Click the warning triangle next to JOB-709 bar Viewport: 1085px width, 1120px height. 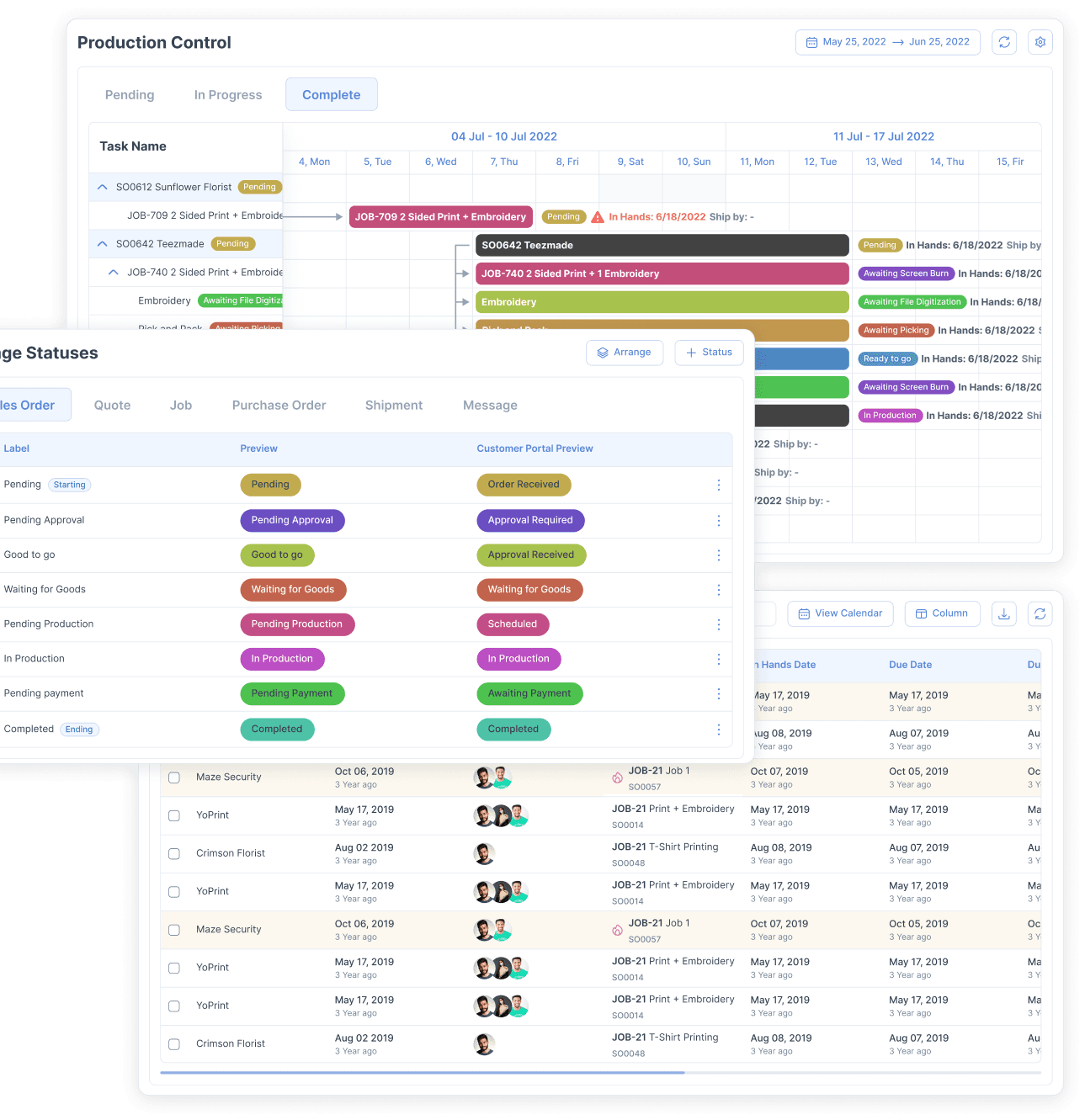pos(598,217)
